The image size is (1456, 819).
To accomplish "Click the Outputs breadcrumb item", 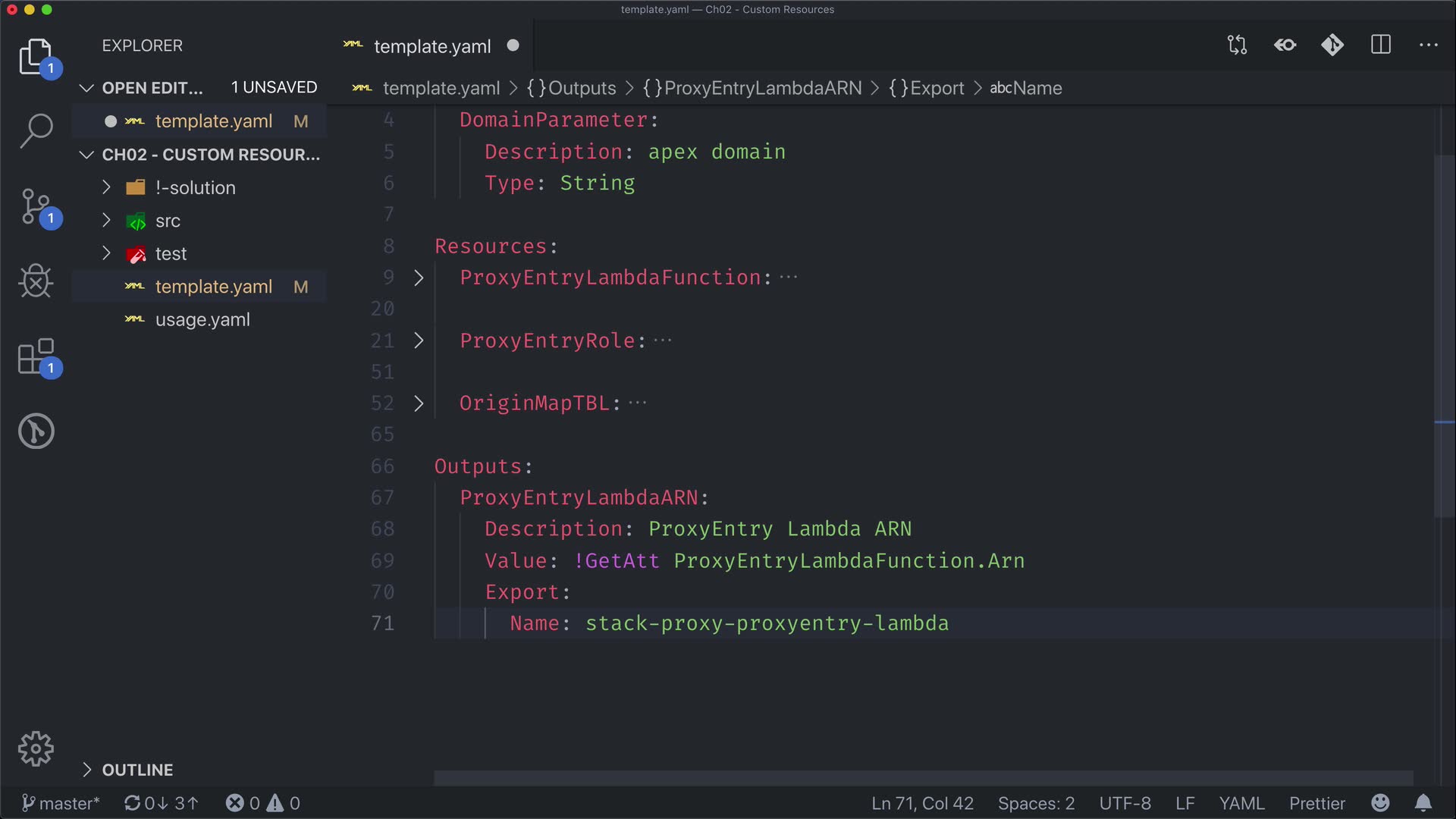I will point(582,88).
